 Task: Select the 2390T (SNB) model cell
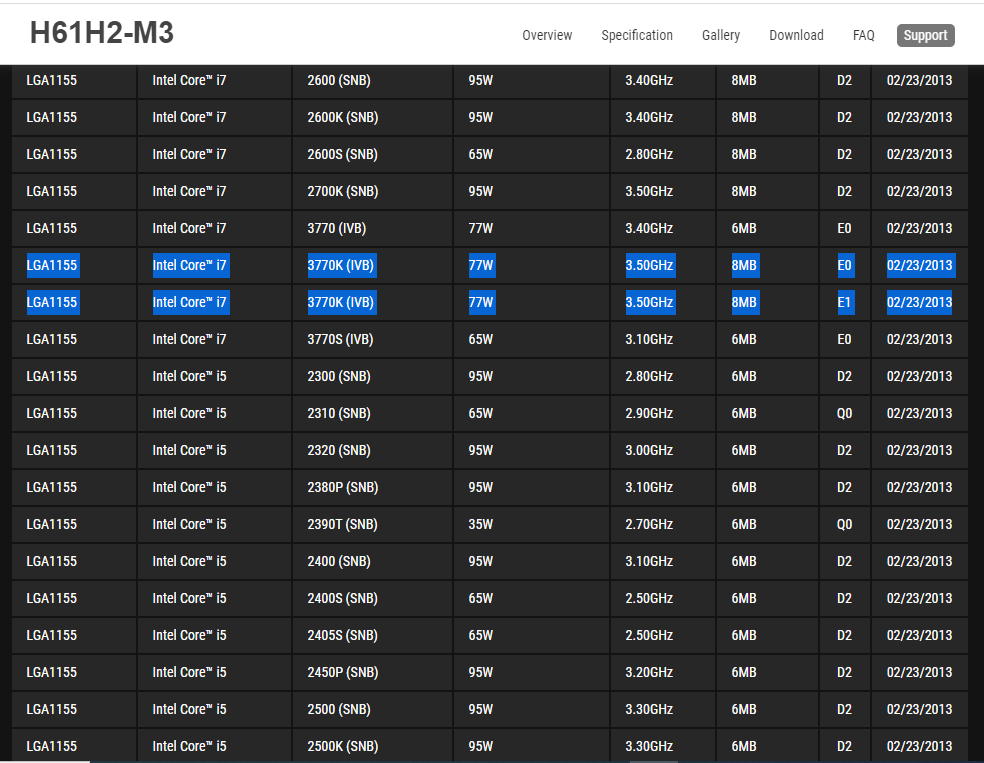coord(342,524)
